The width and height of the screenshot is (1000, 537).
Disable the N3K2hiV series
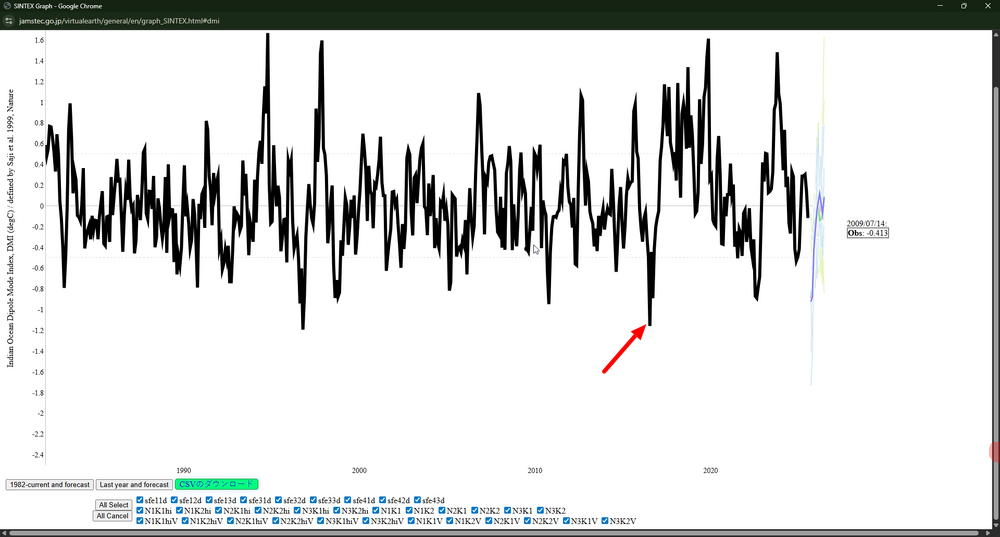(366, 520)
